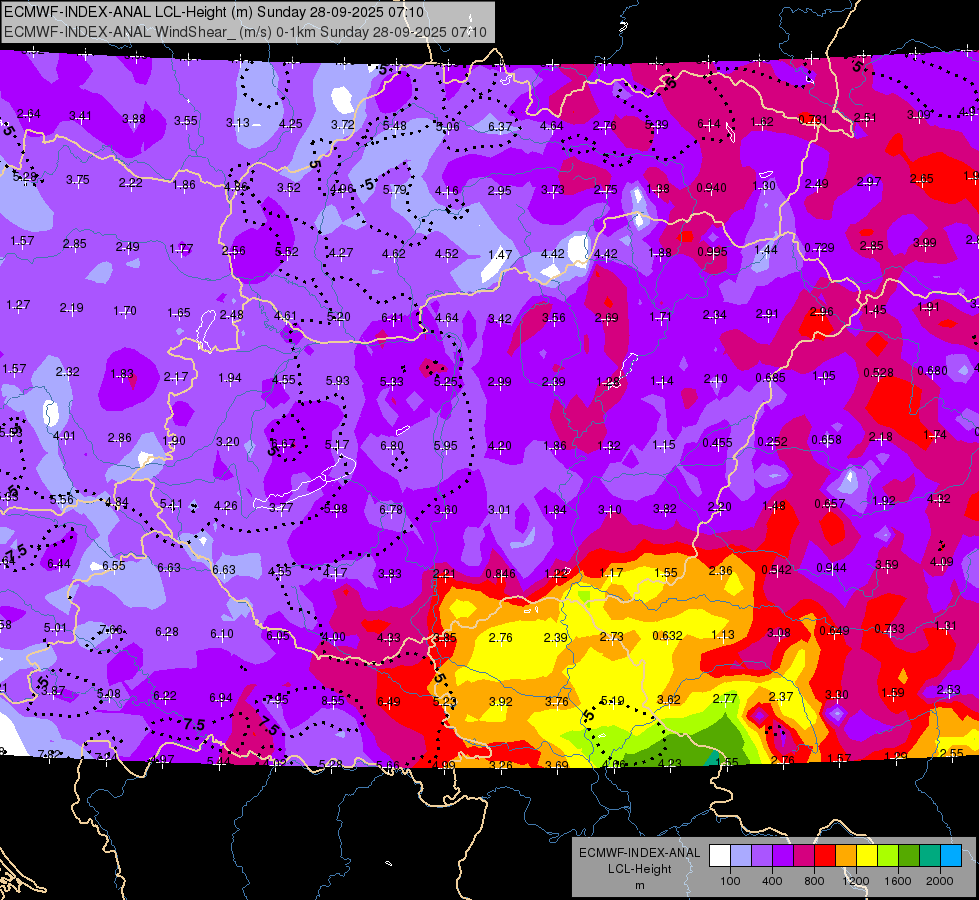This screenshot has height=900, width=979.
Task: Click wind shear value 8.55
Action: 333,701
